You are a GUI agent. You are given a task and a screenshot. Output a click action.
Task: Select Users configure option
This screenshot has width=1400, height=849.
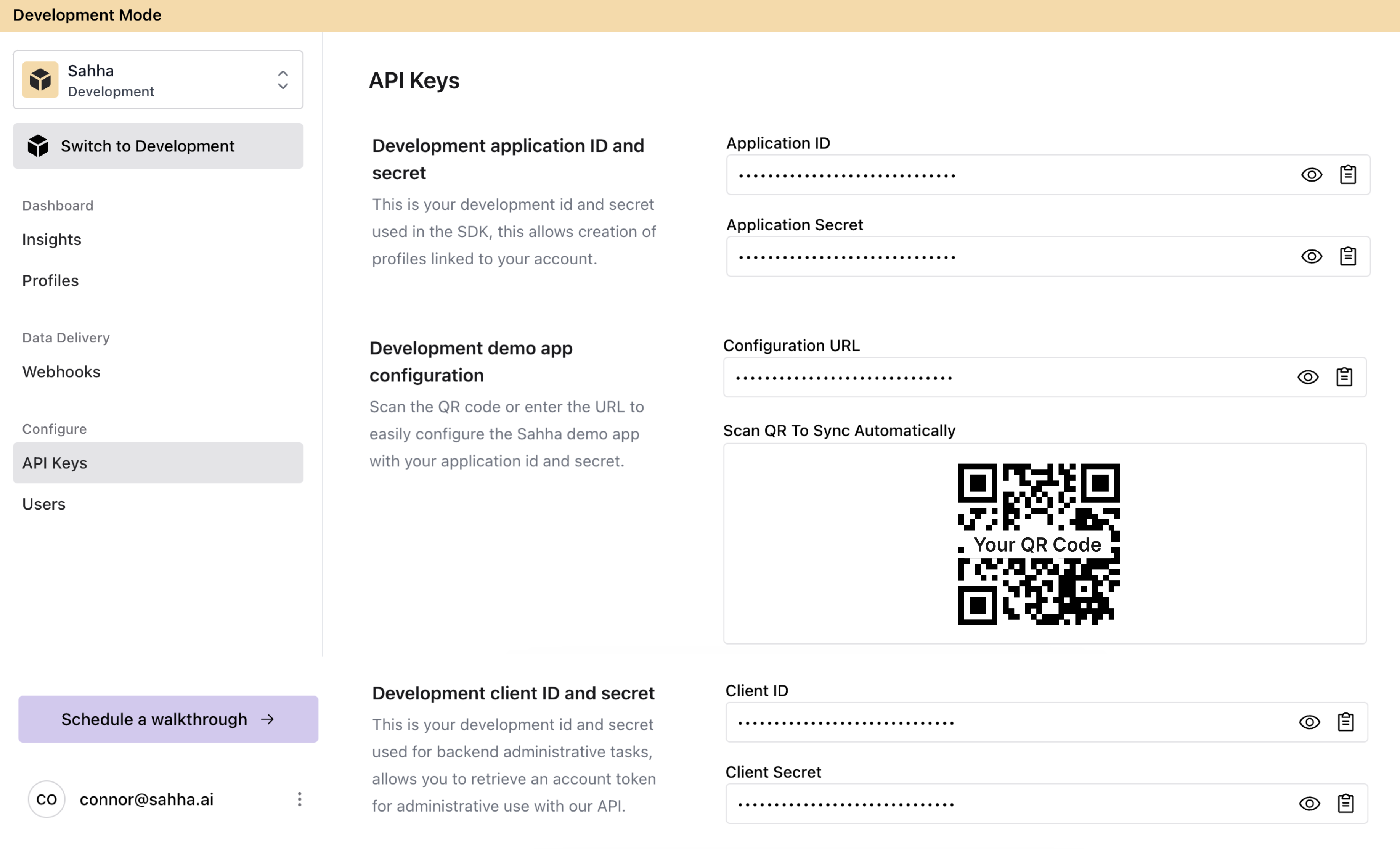[x=44, y=504]
